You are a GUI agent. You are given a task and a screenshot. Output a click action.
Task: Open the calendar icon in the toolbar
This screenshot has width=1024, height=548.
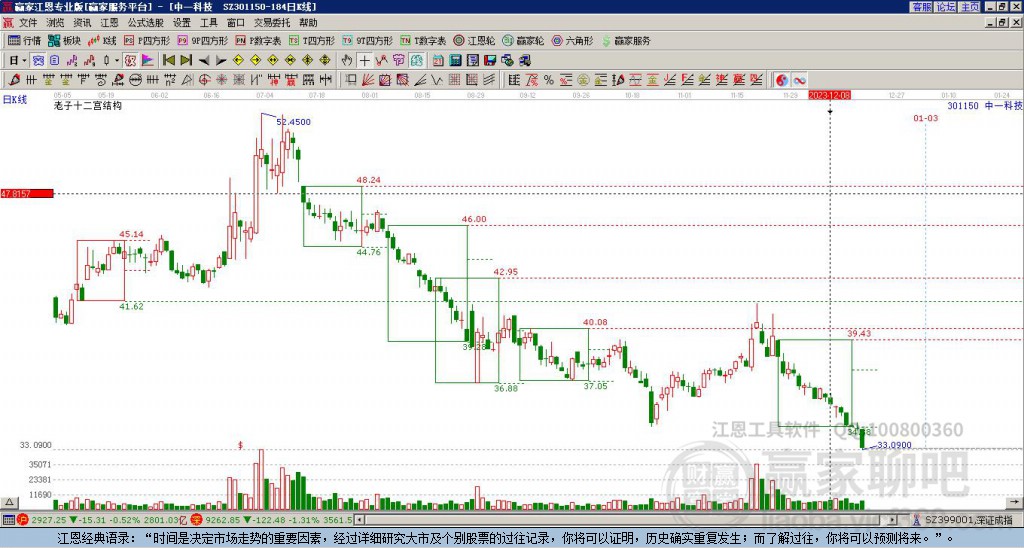tap(438, 61)
